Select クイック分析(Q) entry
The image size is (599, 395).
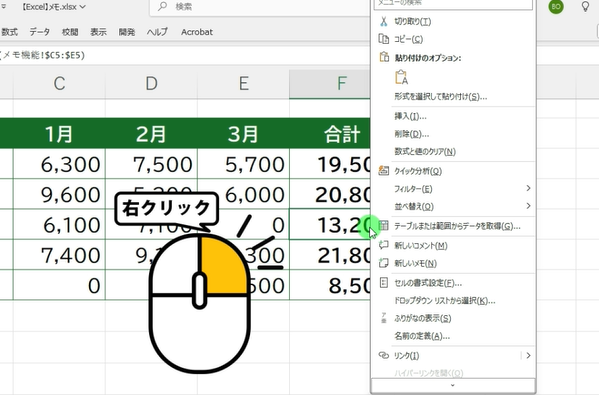418,171
